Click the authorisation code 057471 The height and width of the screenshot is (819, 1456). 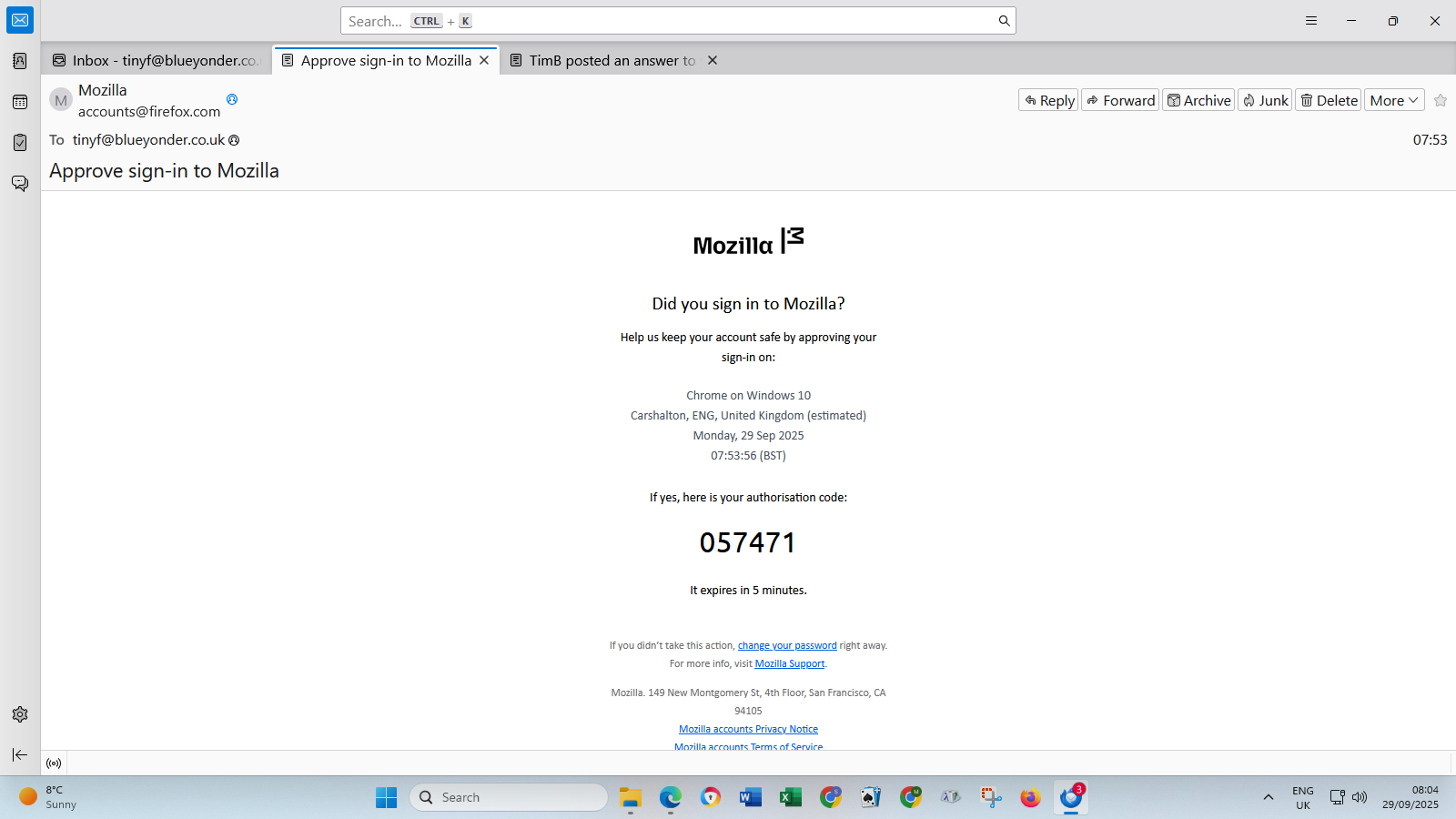click(748, 542)
